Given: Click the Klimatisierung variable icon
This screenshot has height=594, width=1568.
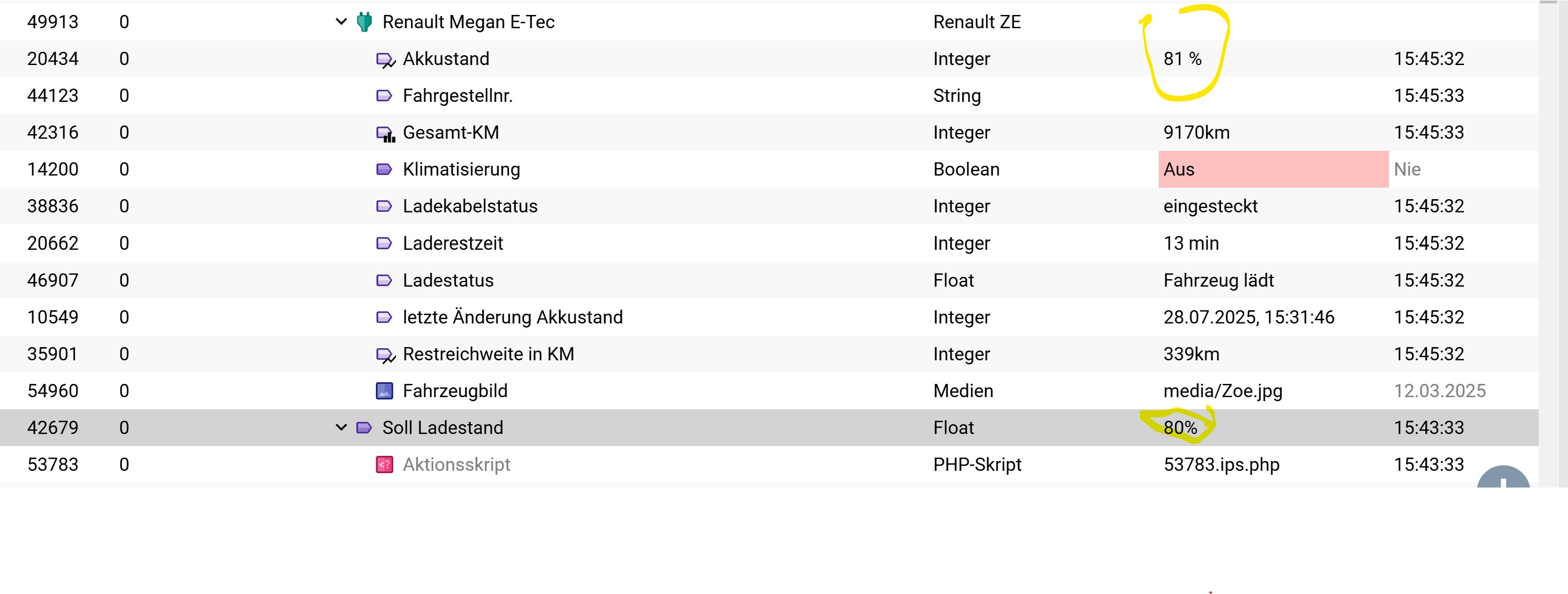Looking at the screenshot, I should pyautogui.click(x=384, y=169).
